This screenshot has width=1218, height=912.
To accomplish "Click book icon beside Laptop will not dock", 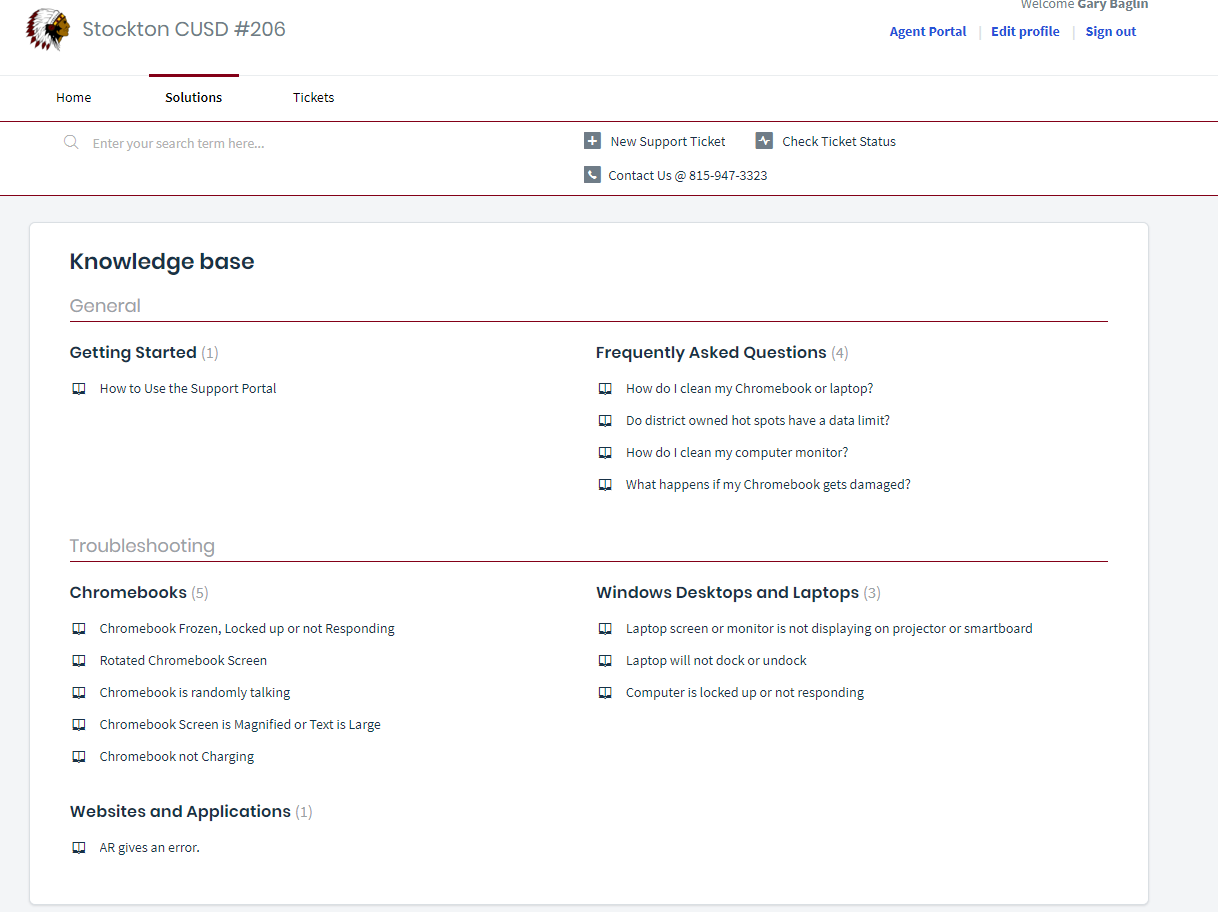I will point(605,661).
